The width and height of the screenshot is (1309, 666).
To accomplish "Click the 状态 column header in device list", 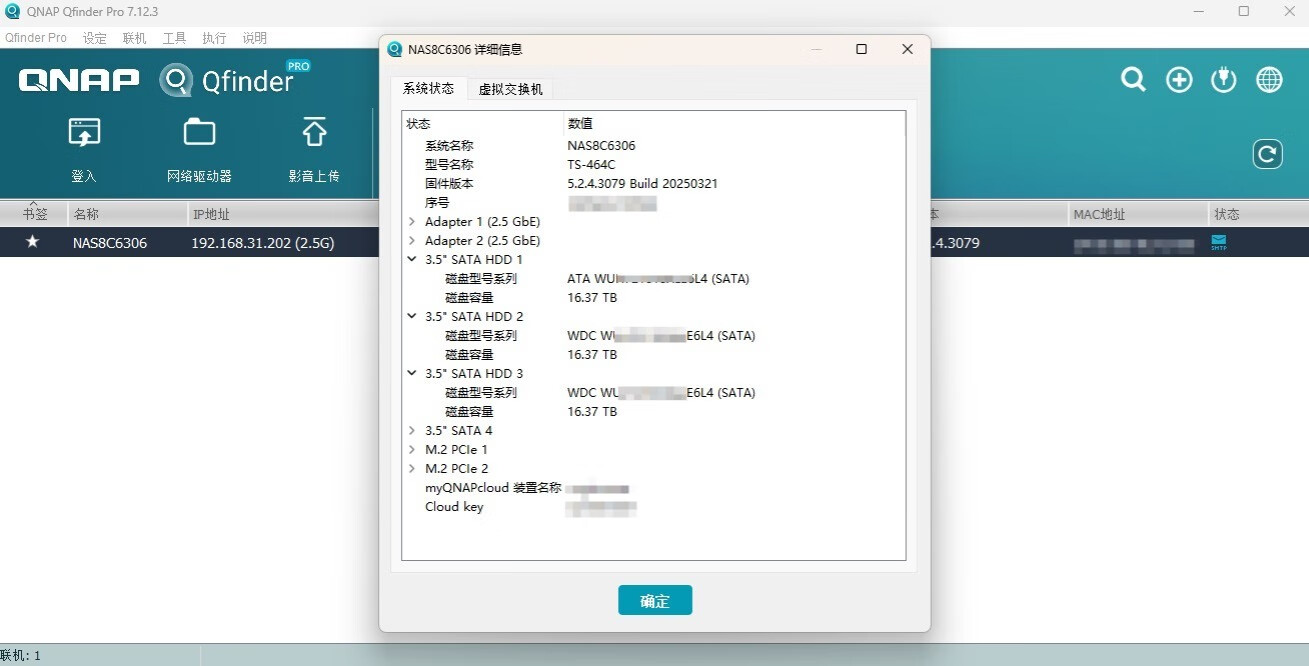I will [x=1258, y=214].
